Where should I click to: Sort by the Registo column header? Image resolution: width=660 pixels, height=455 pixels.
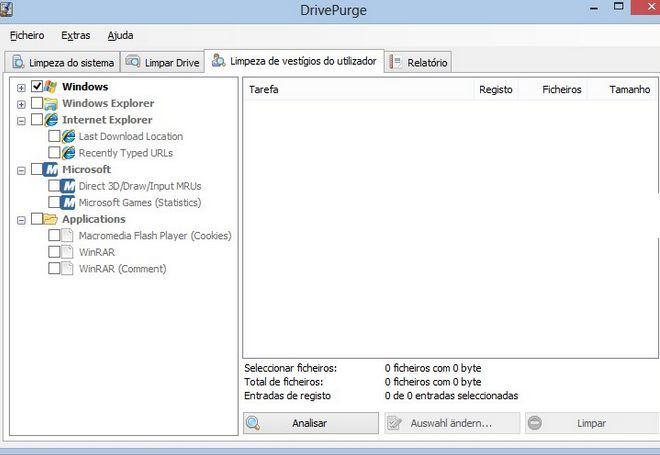496,90
